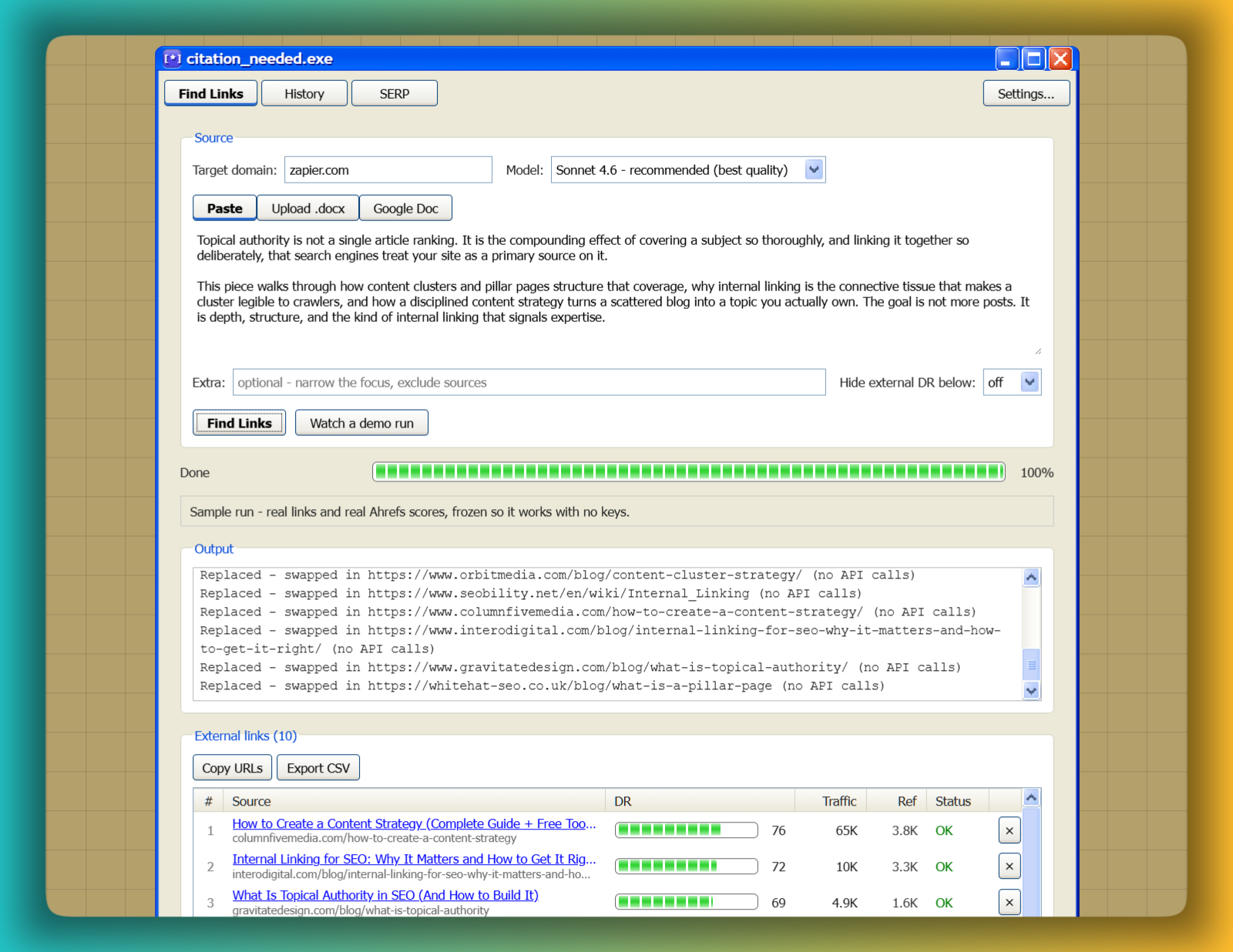Click DR bar for row 2 (72)
Image resolution: width=1233 pixels, height=952 pixels.
[687, 867]
